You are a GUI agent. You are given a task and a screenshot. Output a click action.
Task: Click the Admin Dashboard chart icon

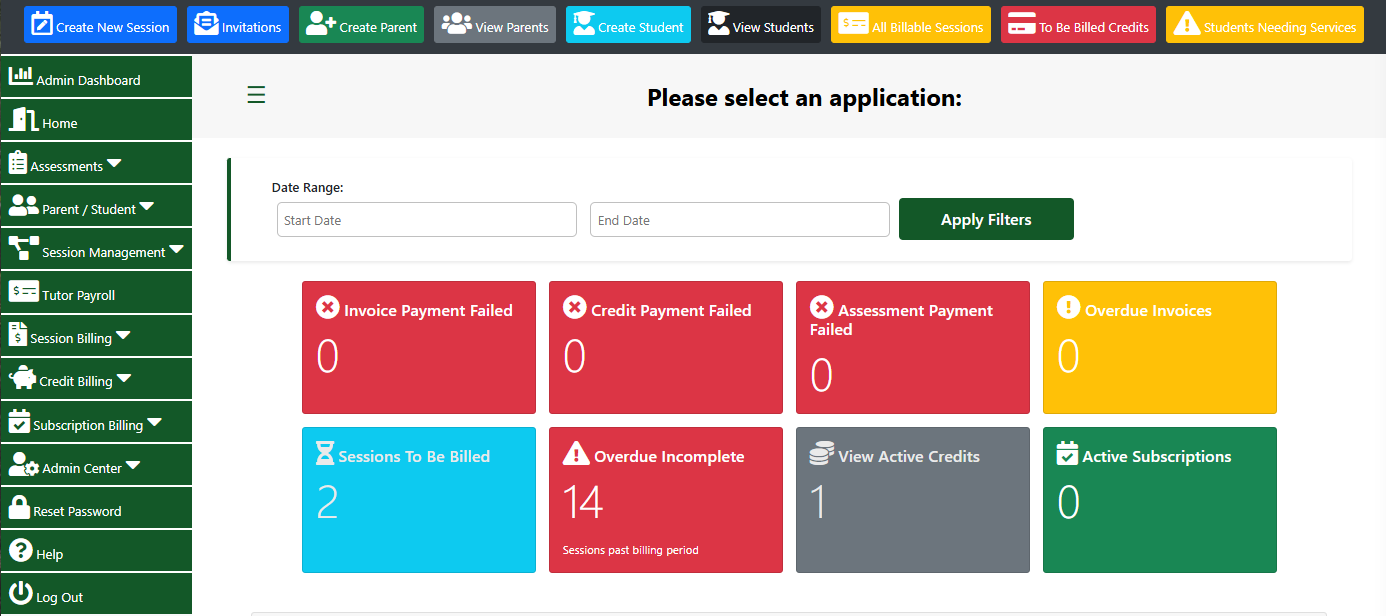[20, 76]
